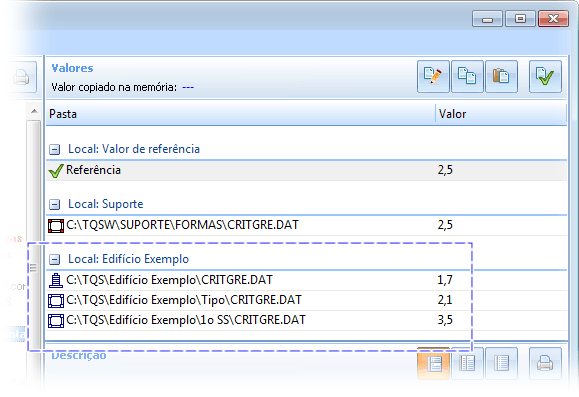Click green checkmark icon beside Referência

[x=56, y=171]
